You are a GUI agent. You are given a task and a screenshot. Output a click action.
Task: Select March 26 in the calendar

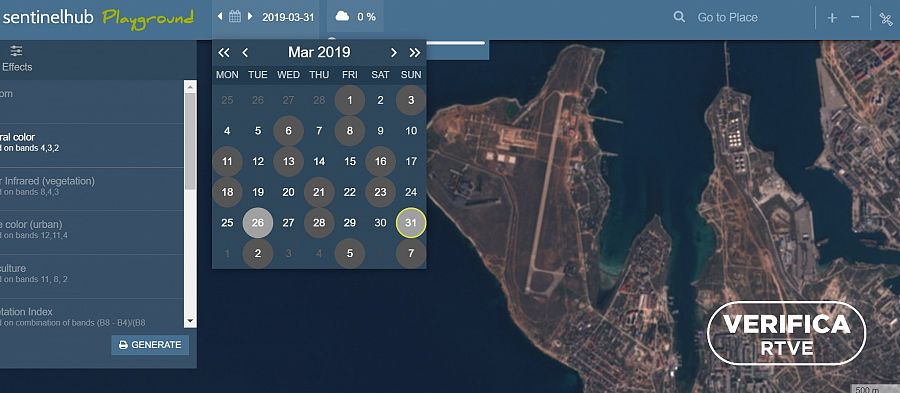pyautogui.click(x=258, y=223)
